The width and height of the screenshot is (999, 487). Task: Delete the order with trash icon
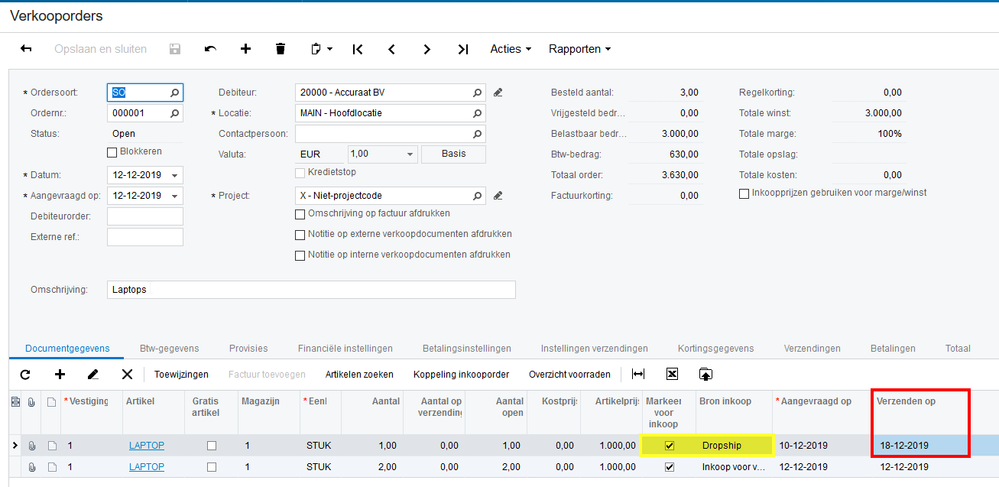pos(280,49)
